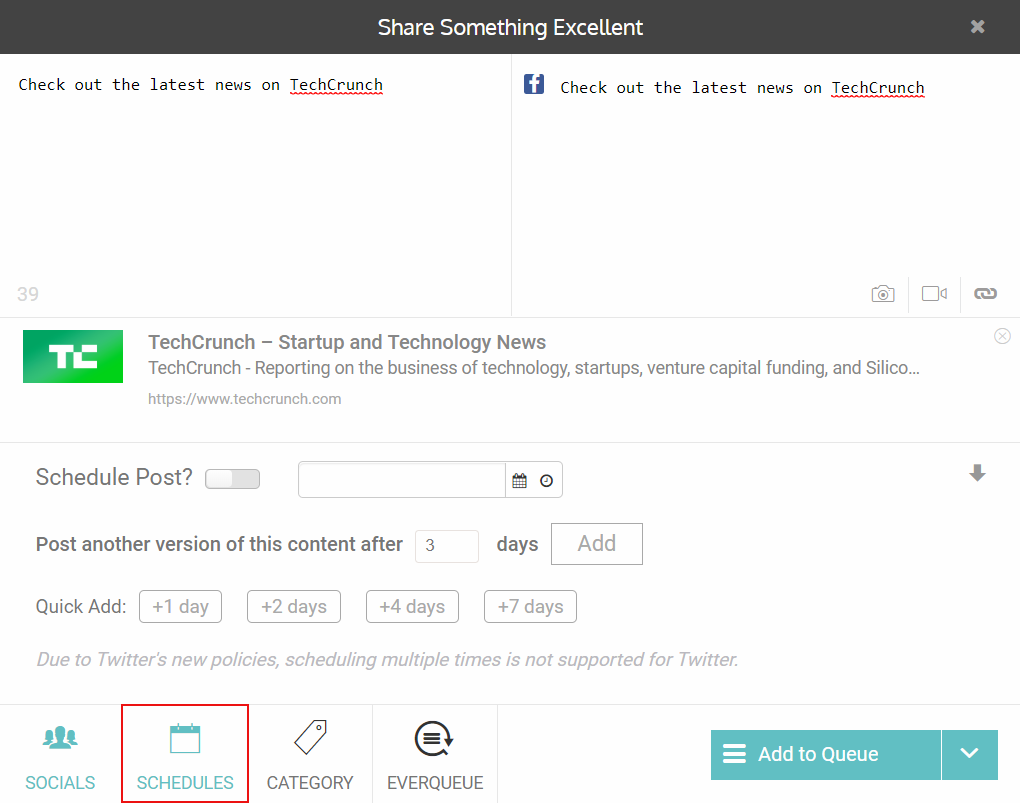1020x803 pixels.
Task: Open the TechCrunch preview title
Action: [x=347, y=342]
